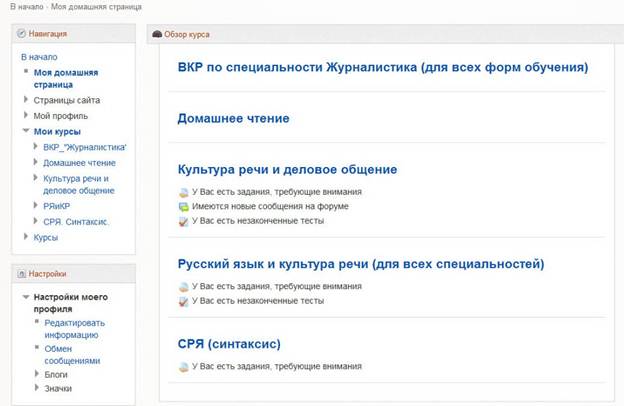Open ВКР по специальности Журналистика course
Image resolution: width=624 pixels, height=406 pixels.
pyautogui.click(x=382, y=68)
